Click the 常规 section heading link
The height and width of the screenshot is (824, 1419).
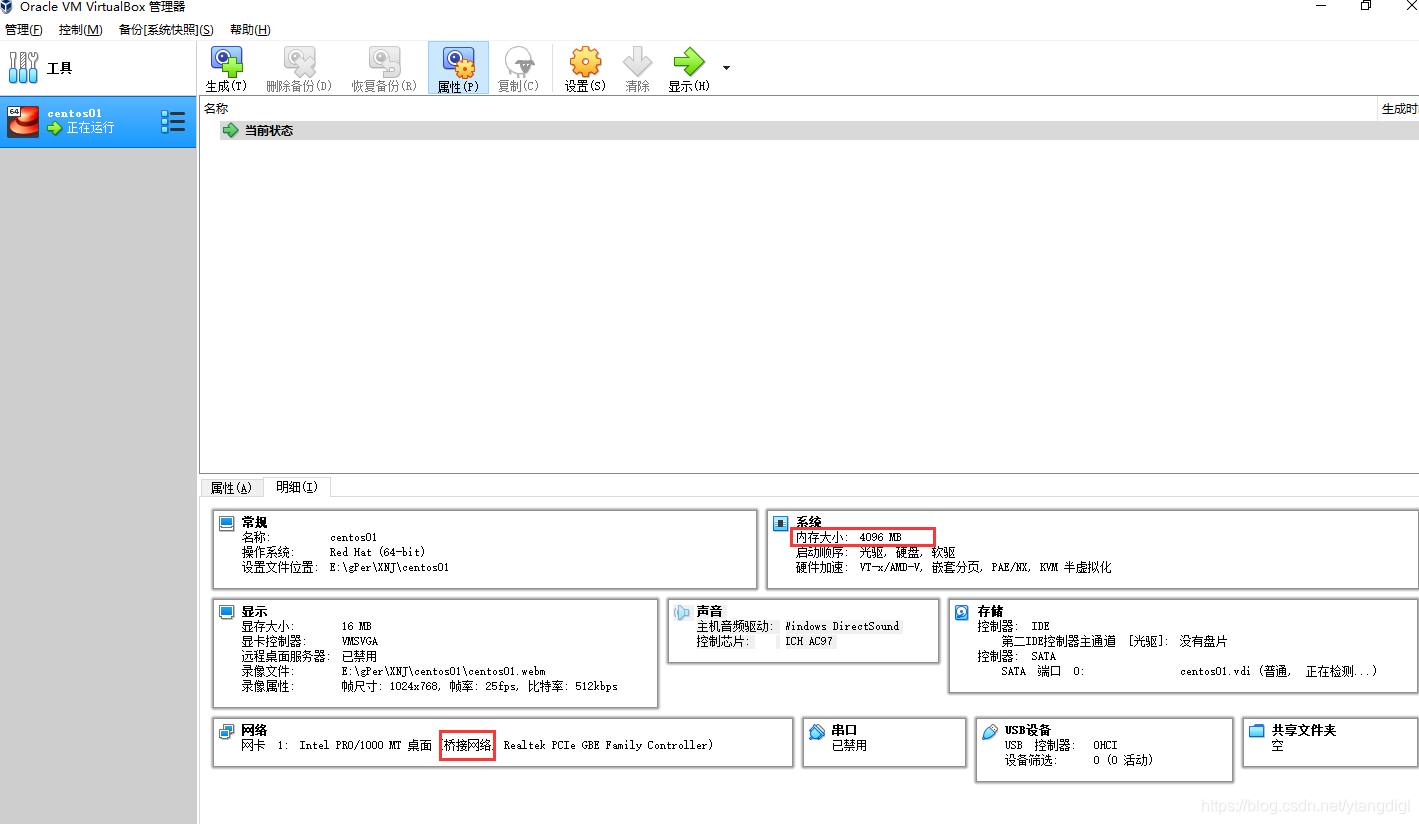pos(254,522)
